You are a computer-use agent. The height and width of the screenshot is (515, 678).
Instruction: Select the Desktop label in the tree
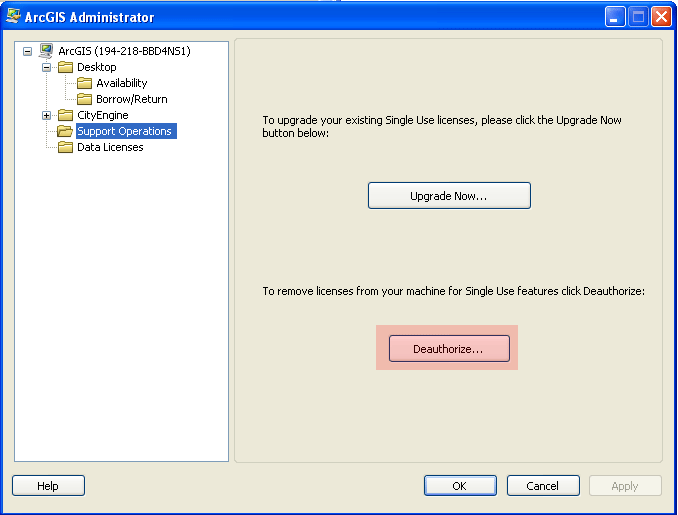pos(97,67)
